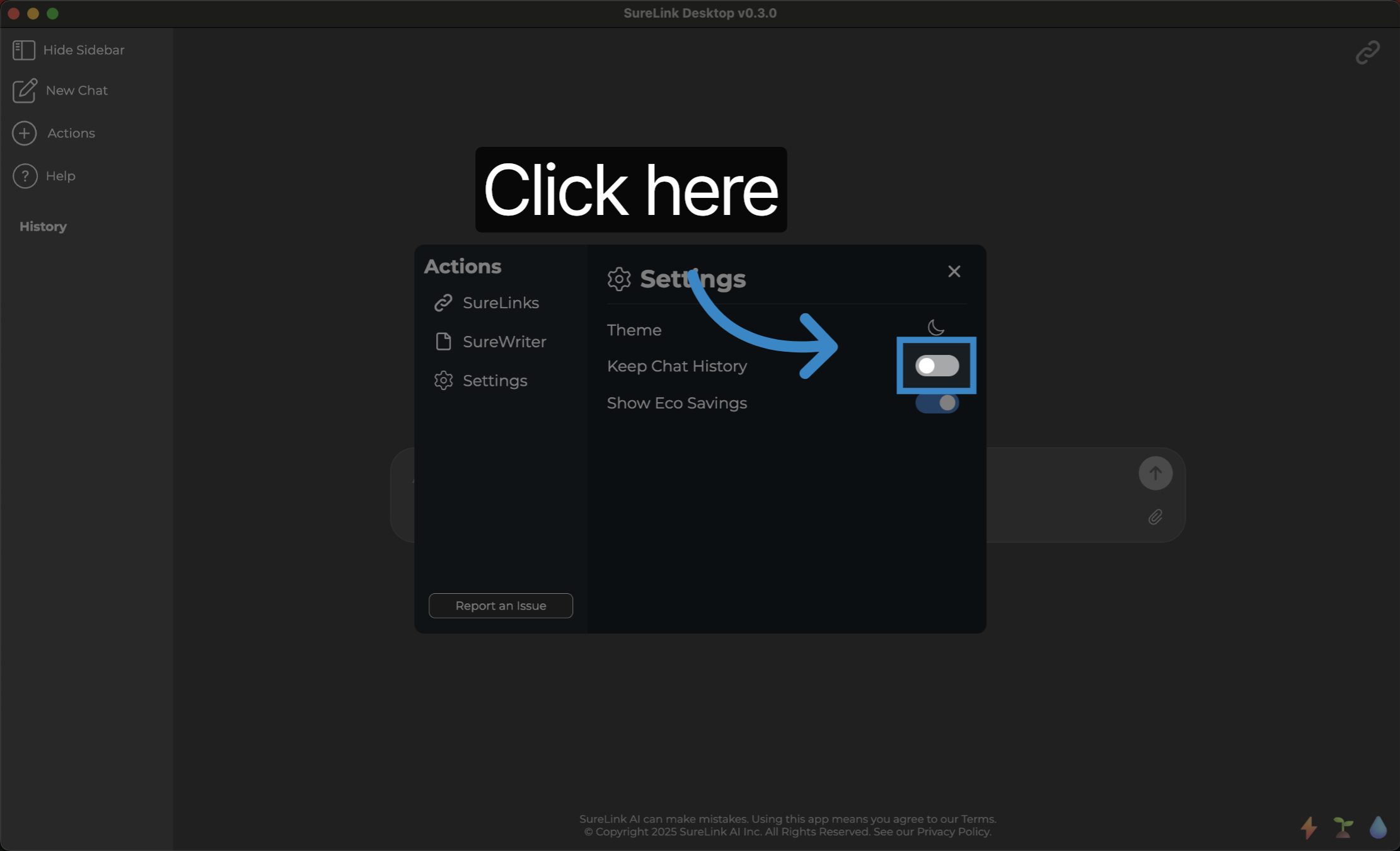
Task: Start a New Chat from sidebar
Action: click(x=61, y=91)
